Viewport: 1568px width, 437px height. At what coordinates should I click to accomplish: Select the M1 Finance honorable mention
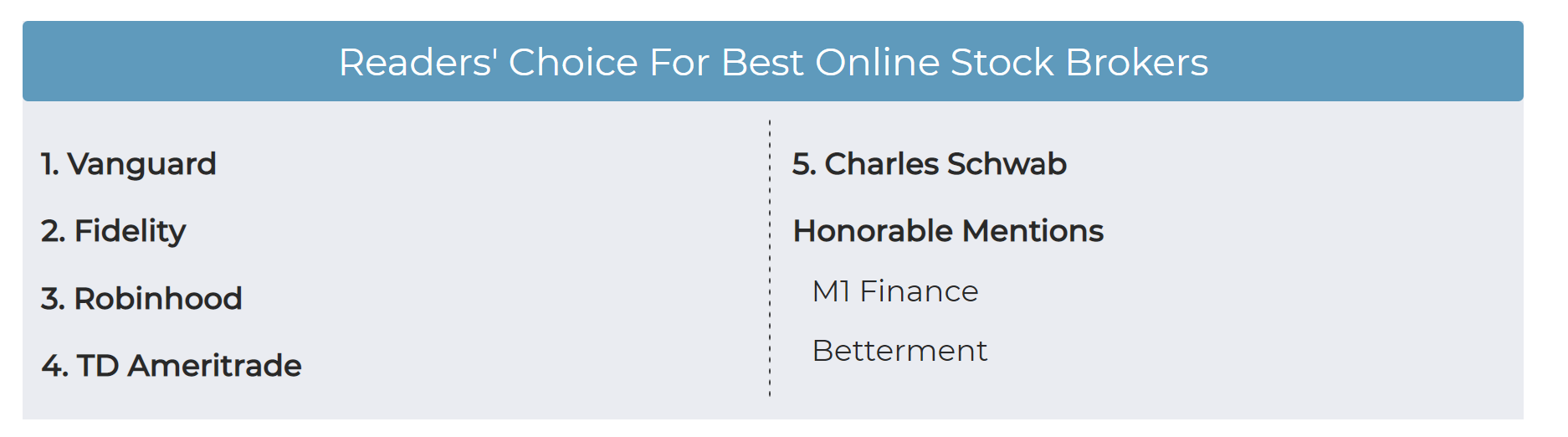pyautogui.click(x=895, y=291)
